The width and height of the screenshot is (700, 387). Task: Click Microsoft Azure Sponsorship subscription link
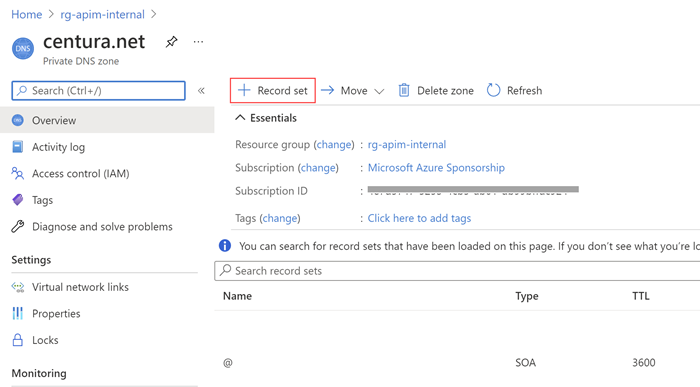436,168
